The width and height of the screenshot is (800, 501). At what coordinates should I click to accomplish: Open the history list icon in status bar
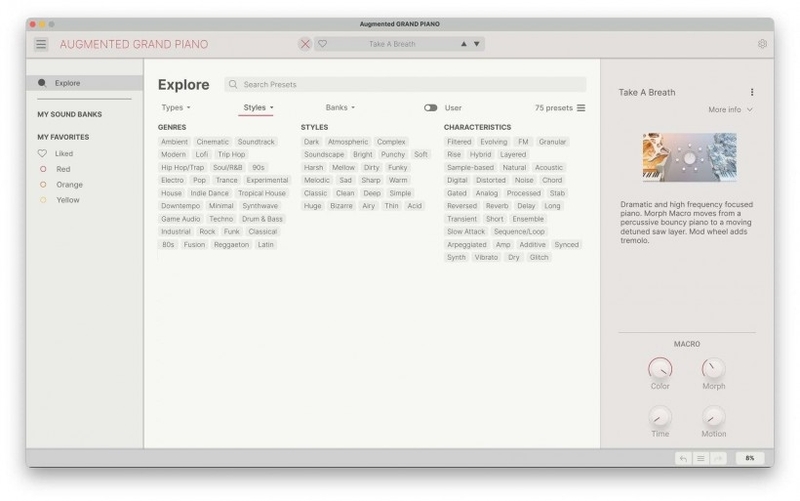[701, 459]
